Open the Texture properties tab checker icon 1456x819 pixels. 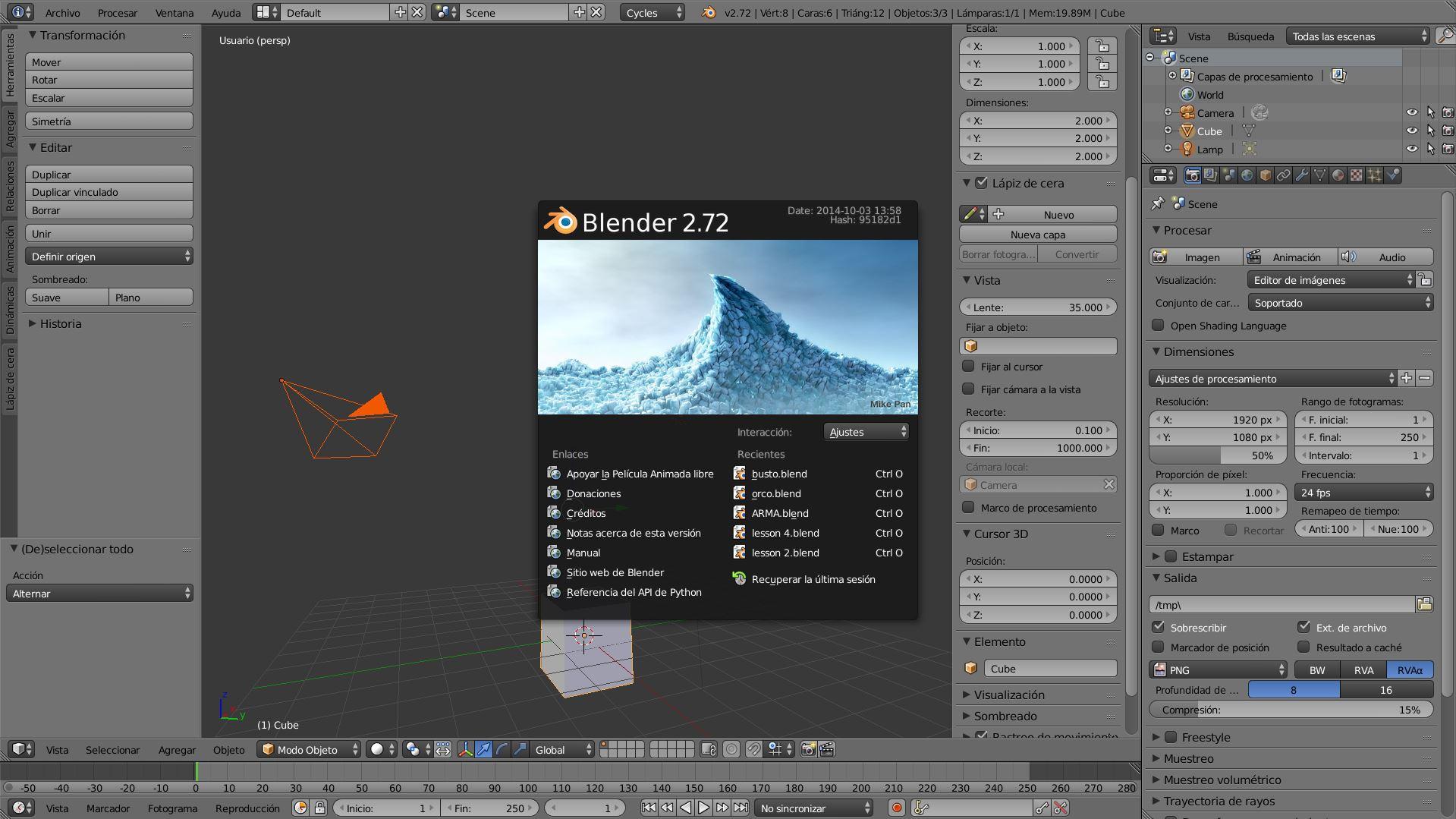(1356, 175)
